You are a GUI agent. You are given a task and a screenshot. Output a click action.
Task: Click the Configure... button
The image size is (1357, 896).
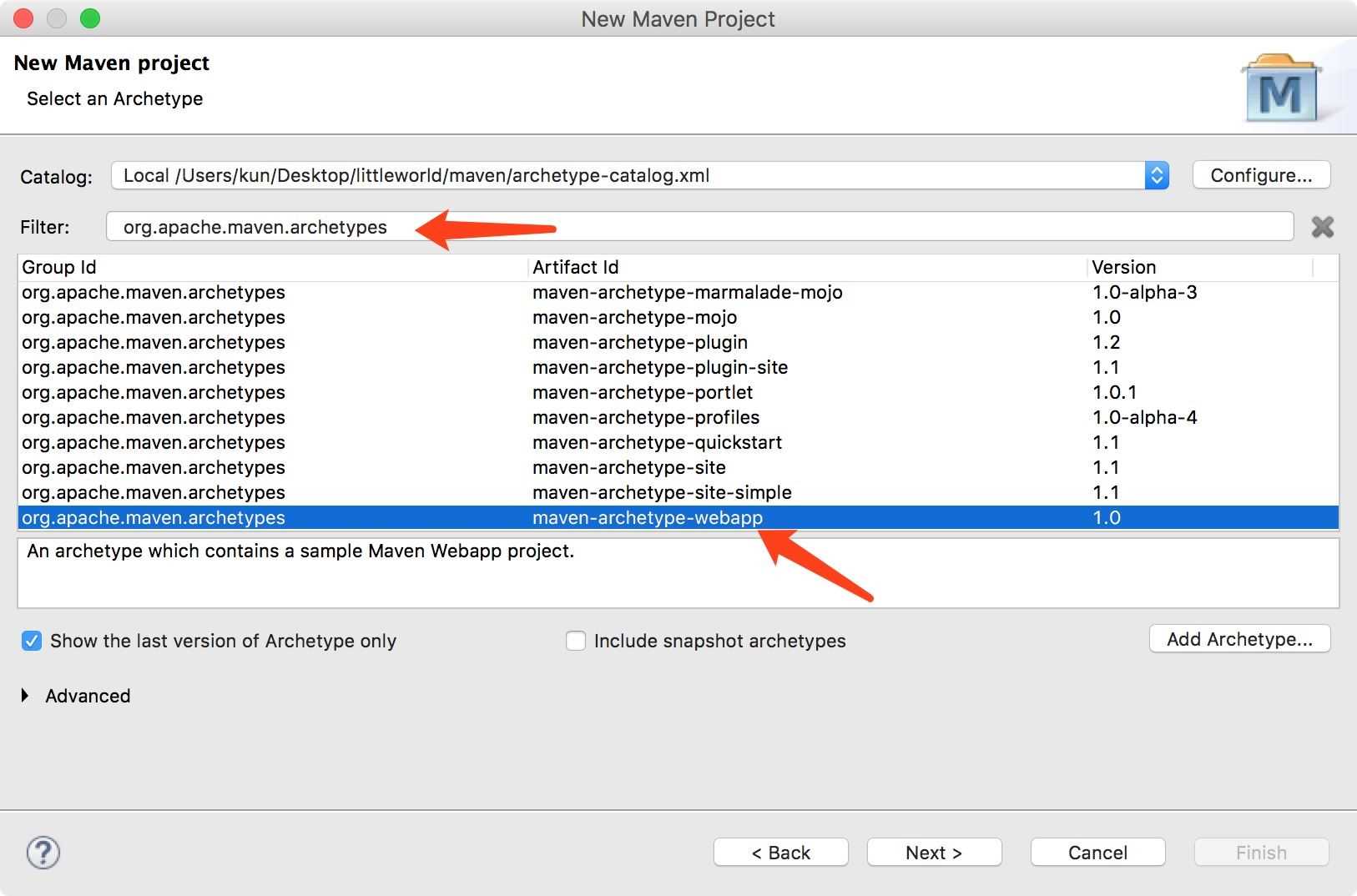(1261, 175)
